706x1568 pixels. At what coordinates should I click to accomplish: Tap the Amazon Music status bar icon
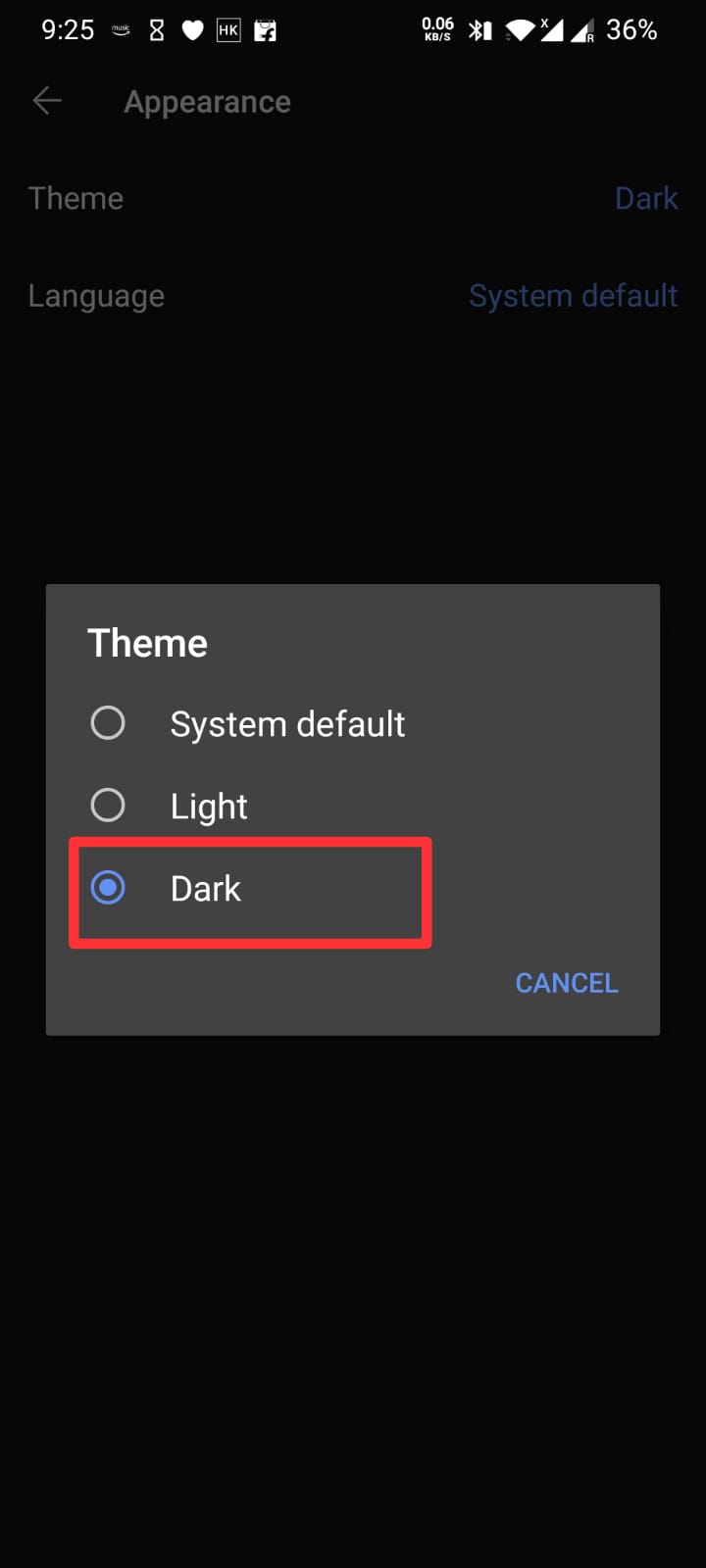[121, 30]
